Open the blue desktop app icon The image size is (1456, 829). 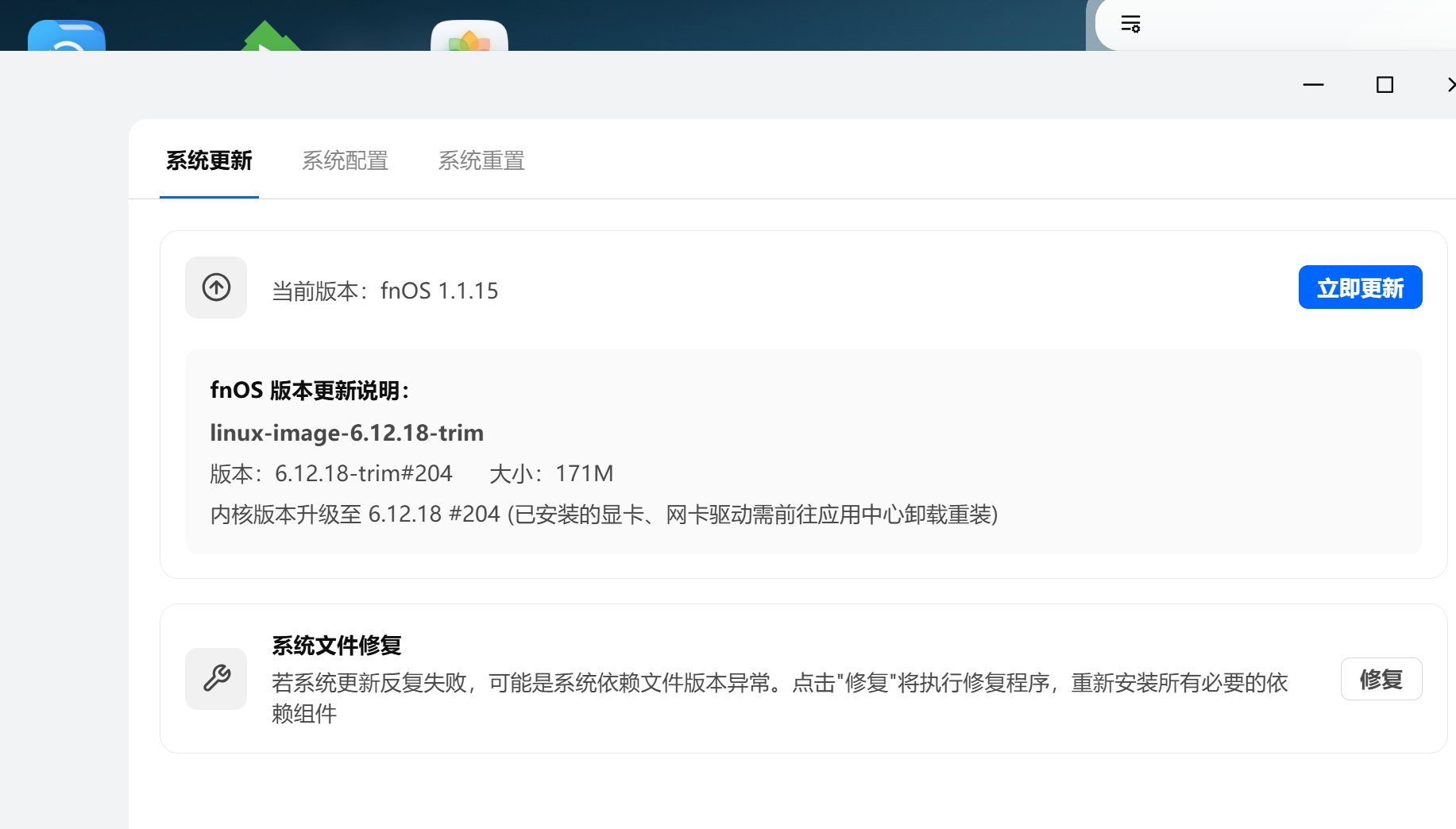tap(67, 36)
